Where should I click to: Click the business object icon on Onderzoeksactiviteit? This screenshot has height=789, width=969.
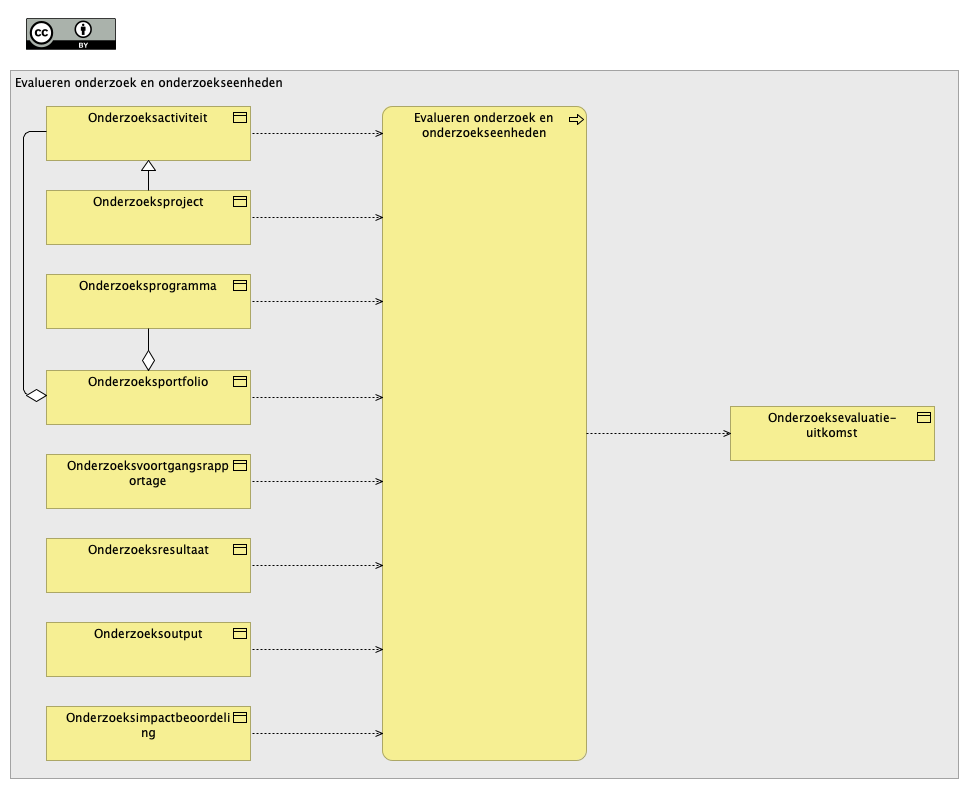point(240,117)
